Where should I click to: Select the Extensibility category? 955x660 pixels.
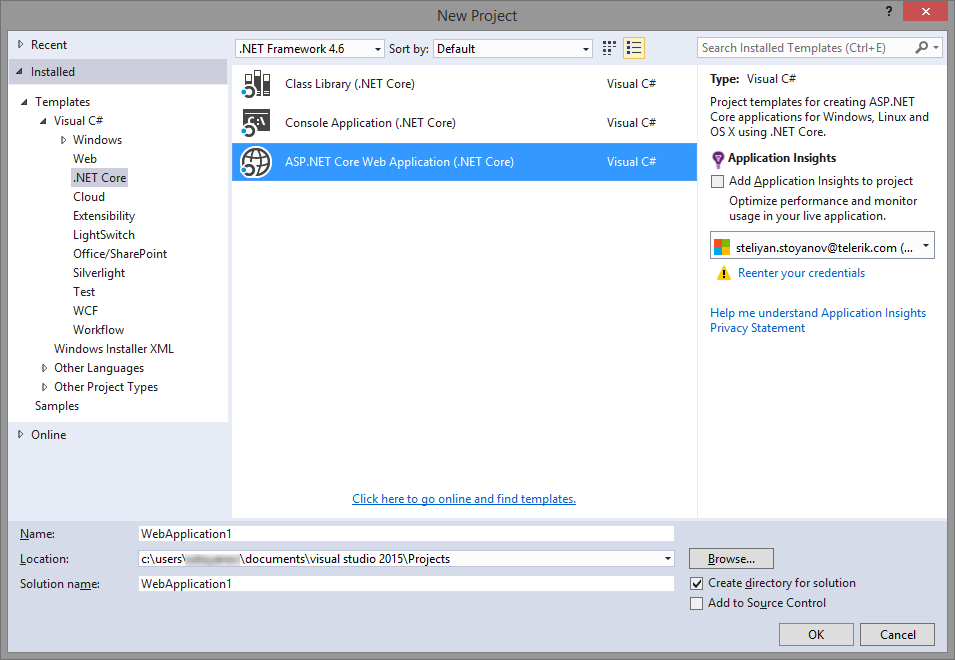(x=104, y=216)
